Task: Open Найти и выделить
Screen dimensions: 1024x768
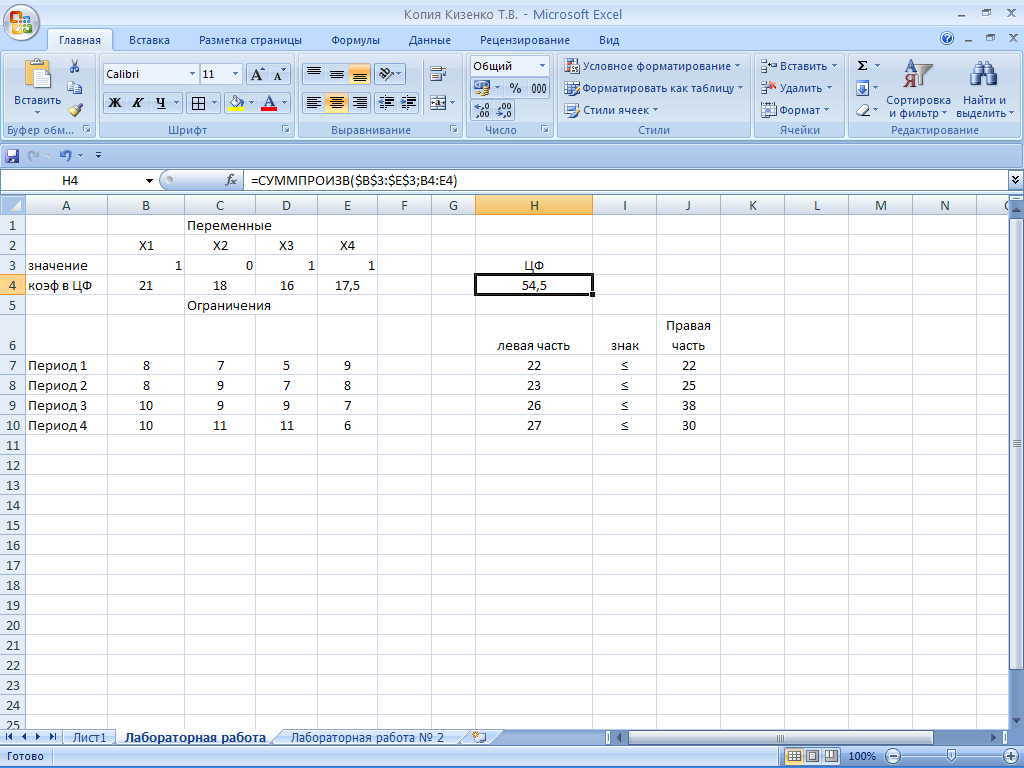Action: [984, 89]
